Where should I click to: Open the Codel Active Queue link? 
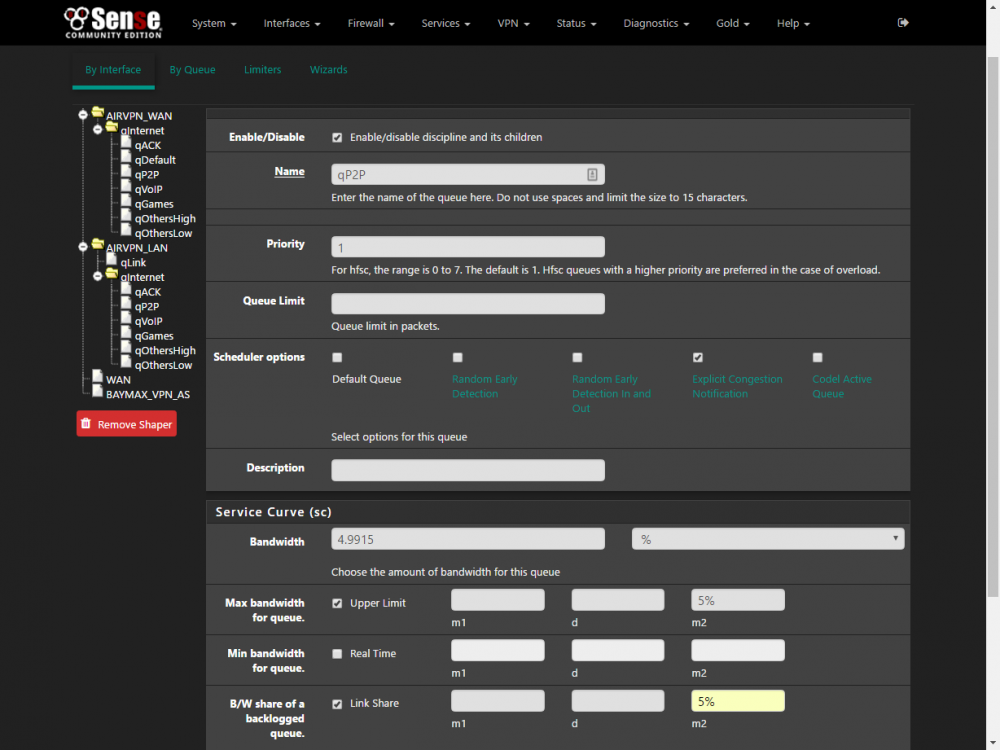coord(842,386)
